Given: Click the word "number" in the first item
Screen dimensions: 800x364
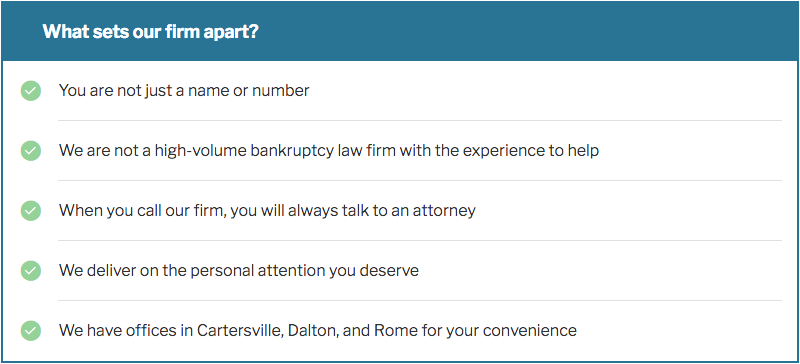Looking at the screenshot, I should click(x=281, y=91).
